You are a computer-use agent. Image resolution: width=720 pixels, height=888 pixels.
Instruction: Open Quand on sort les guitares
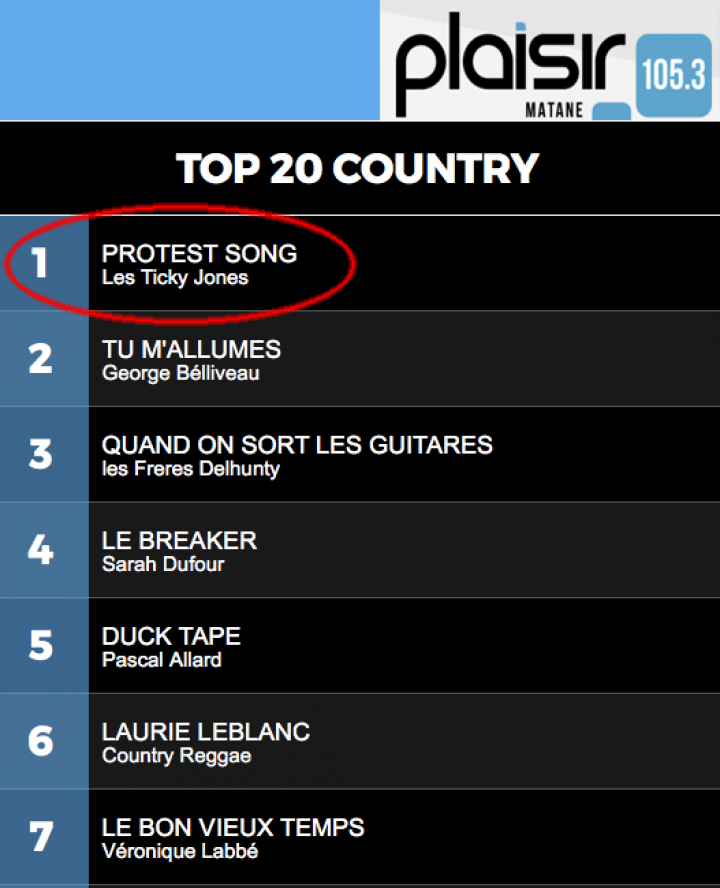click(x=297, y=445)
